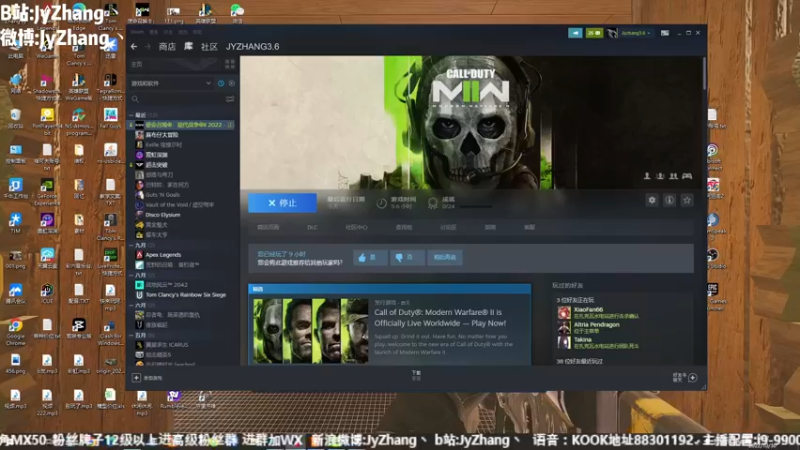Open game settings gear icon
This screenshot has height=450, width=800.
652,201
